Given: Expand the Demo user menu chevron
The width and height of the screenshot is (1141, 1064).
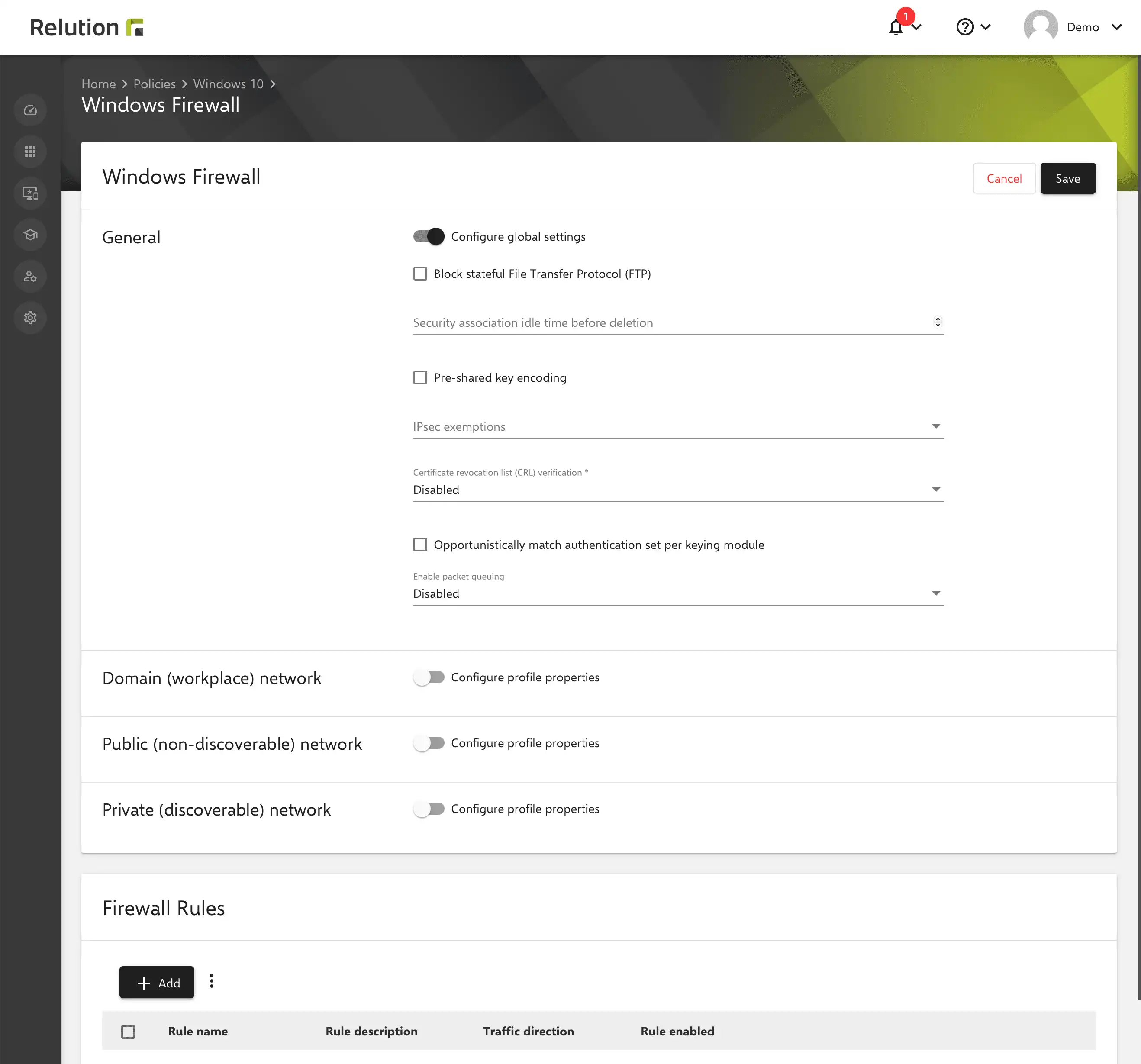Looking at the screenshot, I should coord(1116,27).
